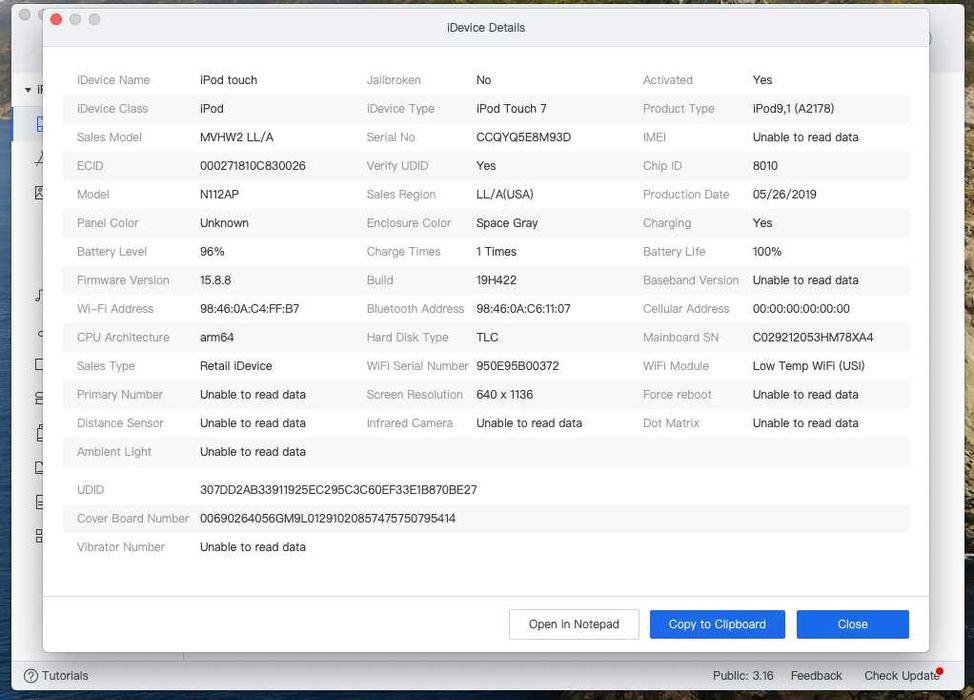Click the Baseband Version 'Unable to read data' value
The image size is (974, 700).
(x=806, y=280)
